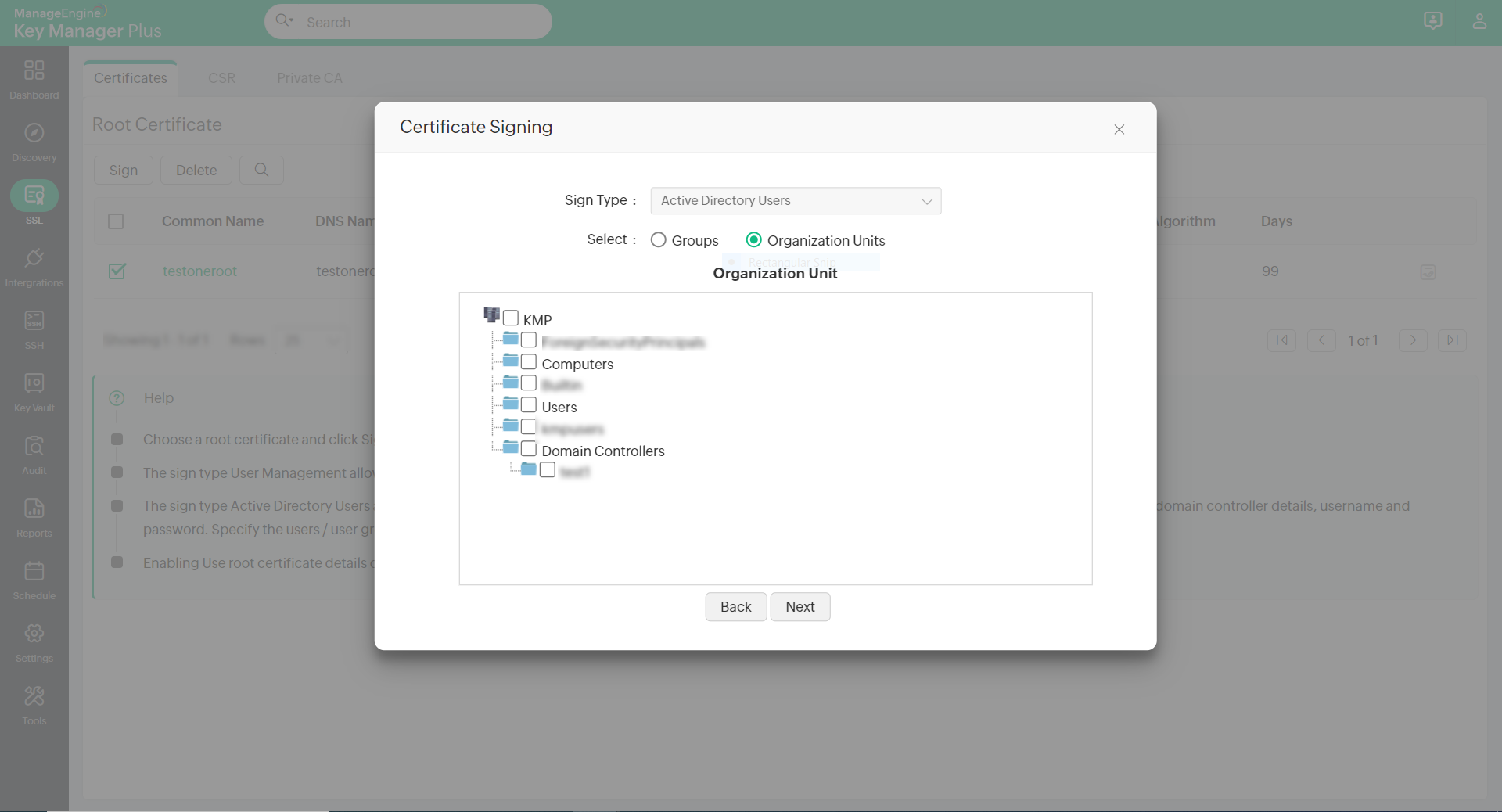
Task: Go to last page of table
Action: (1452, 340)
